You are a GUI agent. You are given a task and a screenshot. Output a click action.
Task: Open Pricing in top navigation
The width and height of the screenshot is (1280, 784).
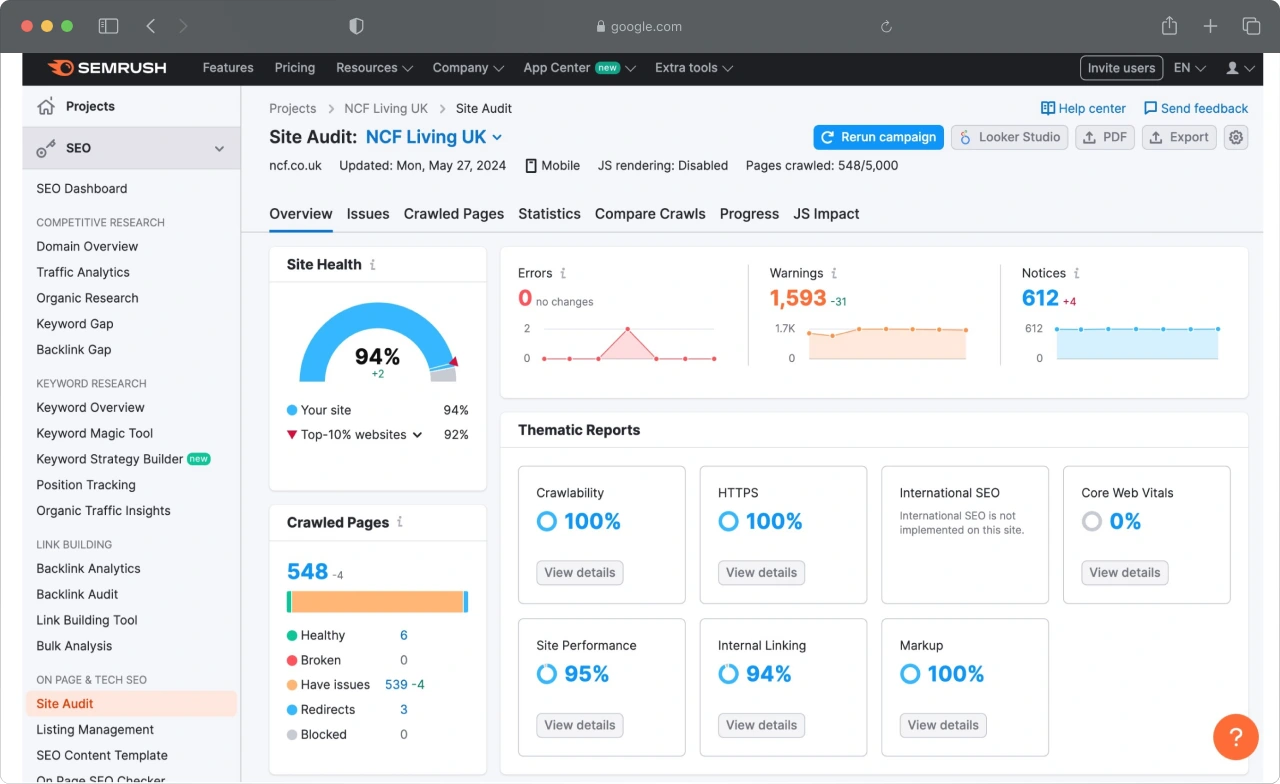click(x=295, y=68)
